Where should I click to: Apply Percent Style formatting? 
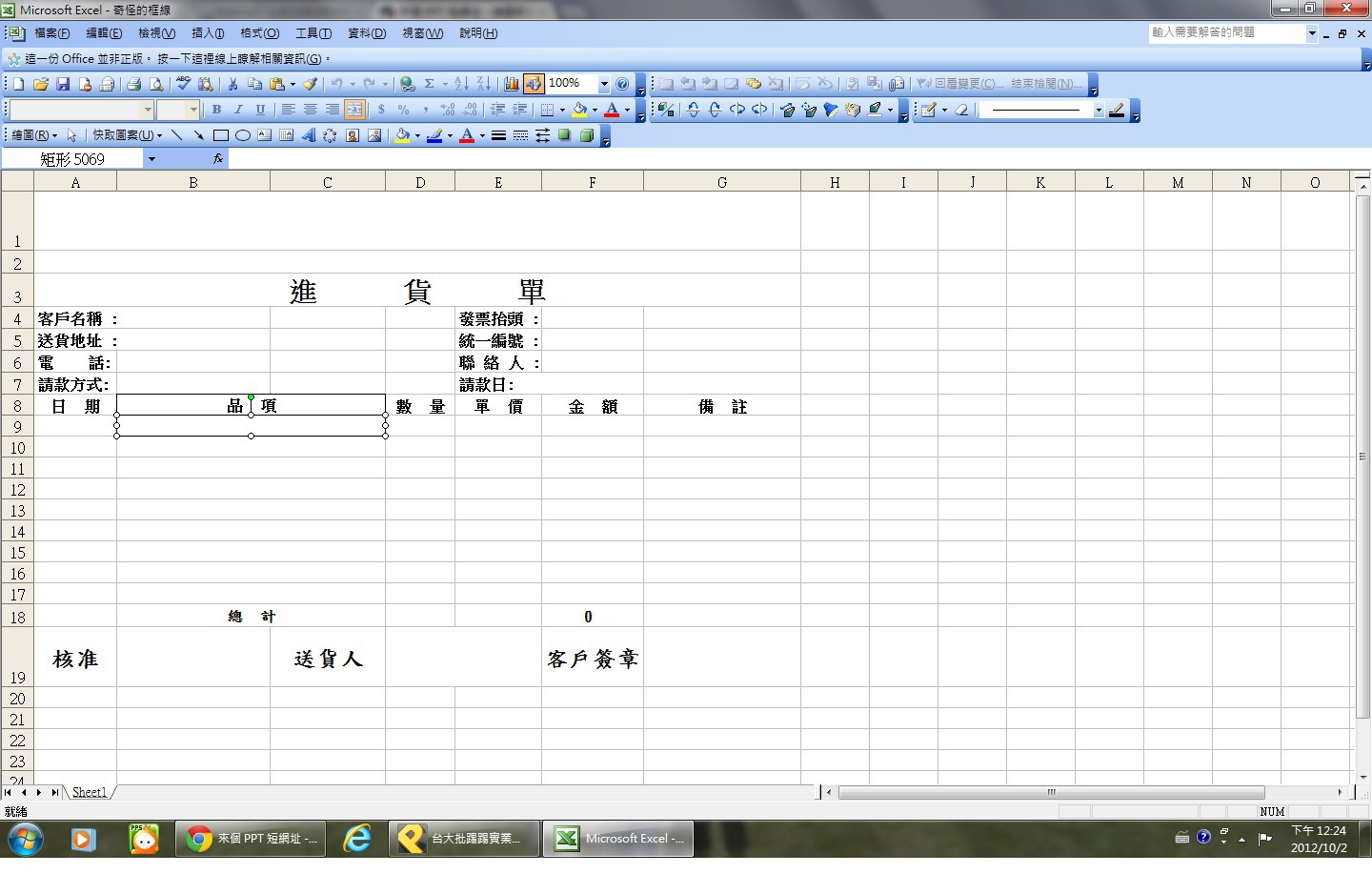tap(403, 110)
